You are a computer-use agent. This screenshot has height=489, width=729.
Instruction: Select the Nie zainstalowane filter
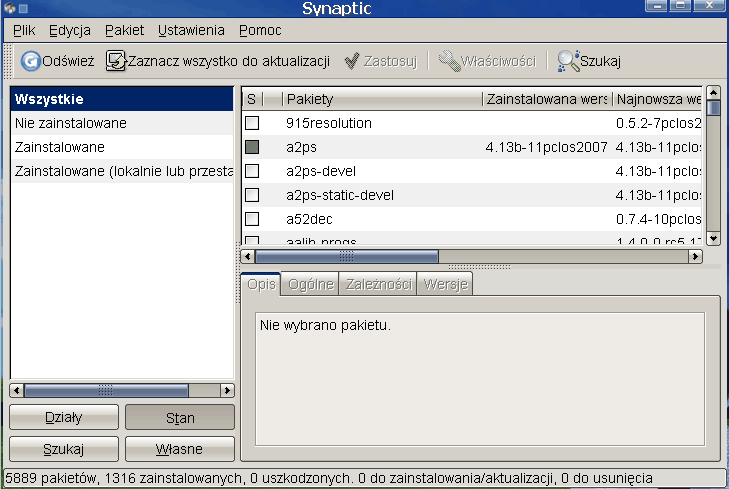click(x=122, y=123)
